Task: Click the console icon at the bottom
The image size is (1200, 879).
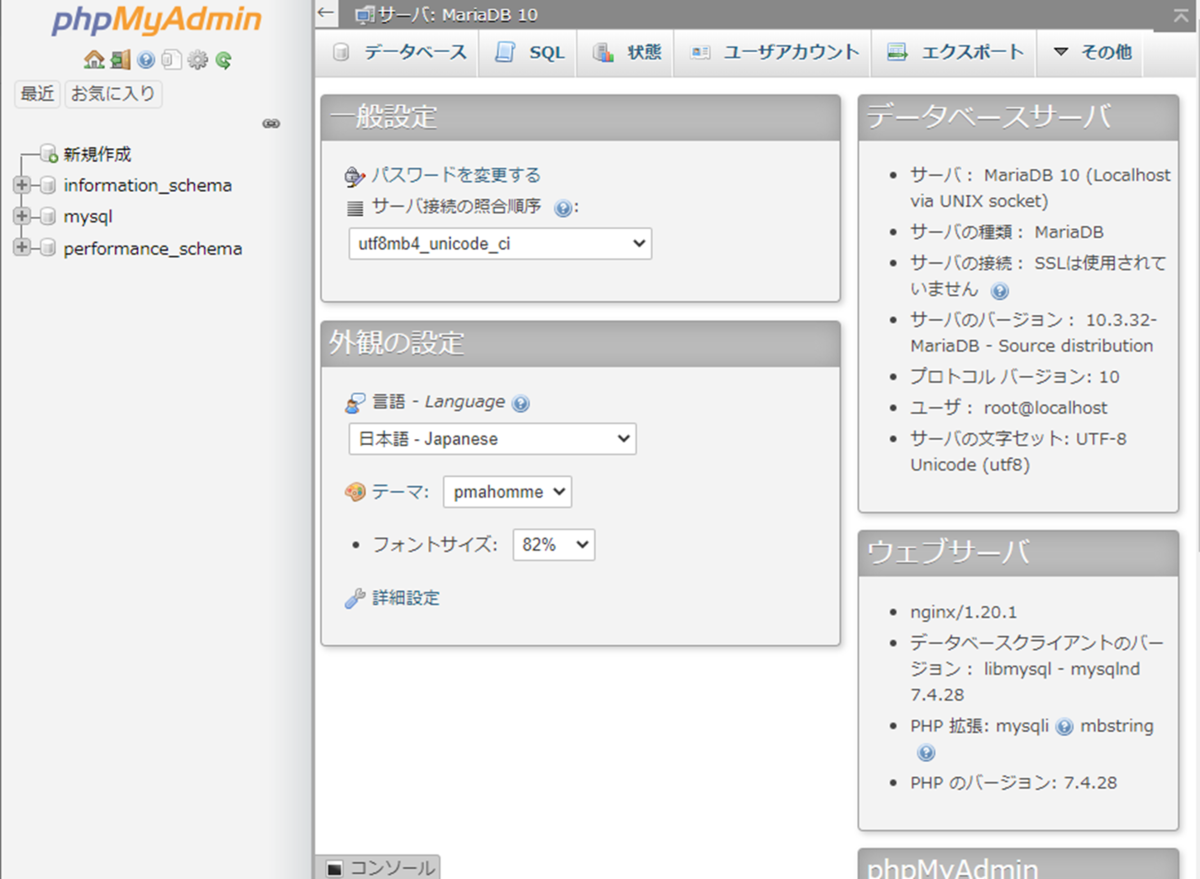Action: [x=334, y=868]
